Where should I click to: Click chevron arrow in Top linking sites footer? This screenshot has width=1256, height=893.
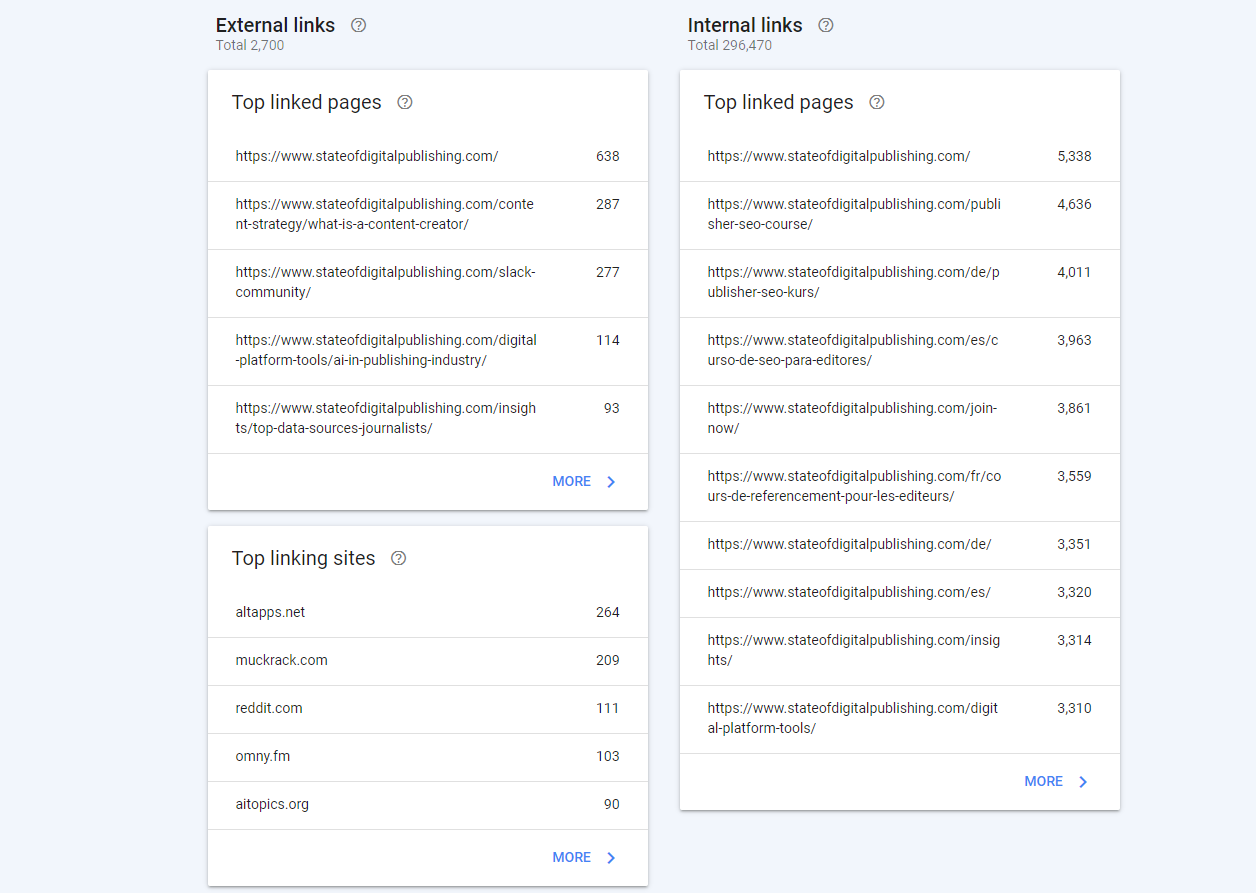(611, 858)
